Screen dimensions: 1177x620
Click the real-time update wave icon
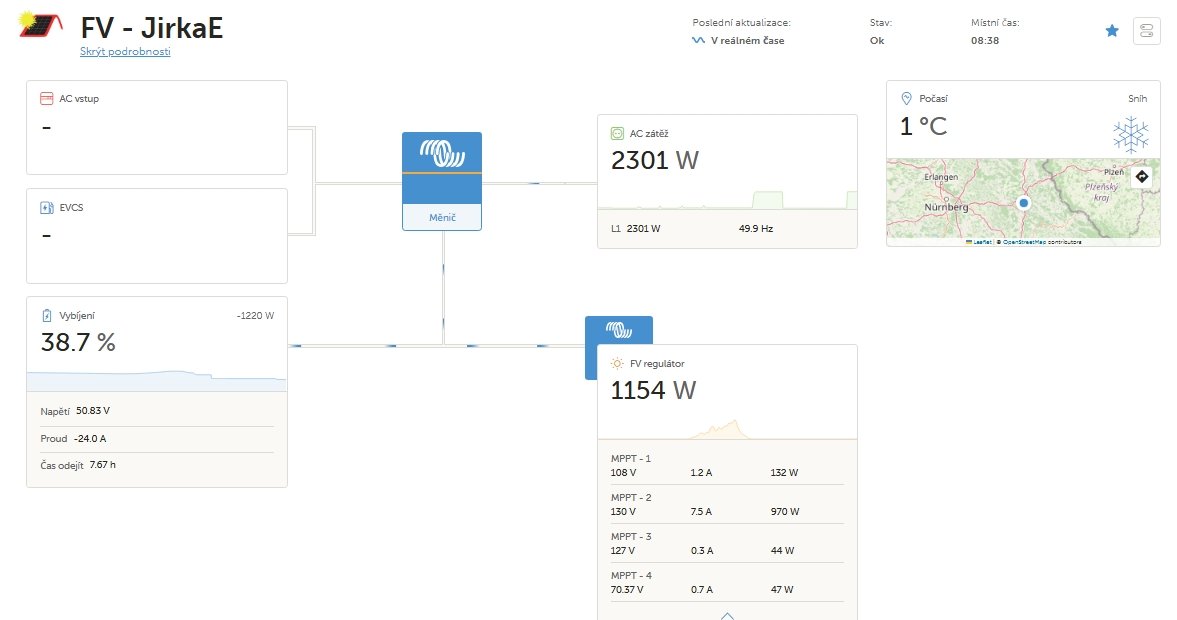point(698,41)
